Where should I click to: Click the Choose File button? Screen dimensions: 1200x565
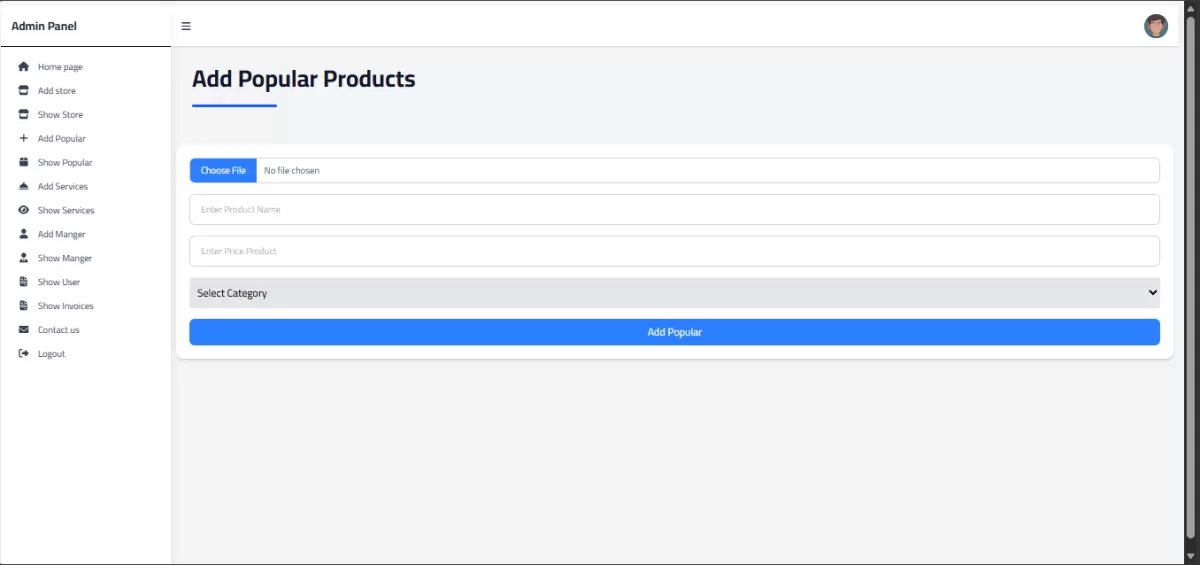pos(223,171)
